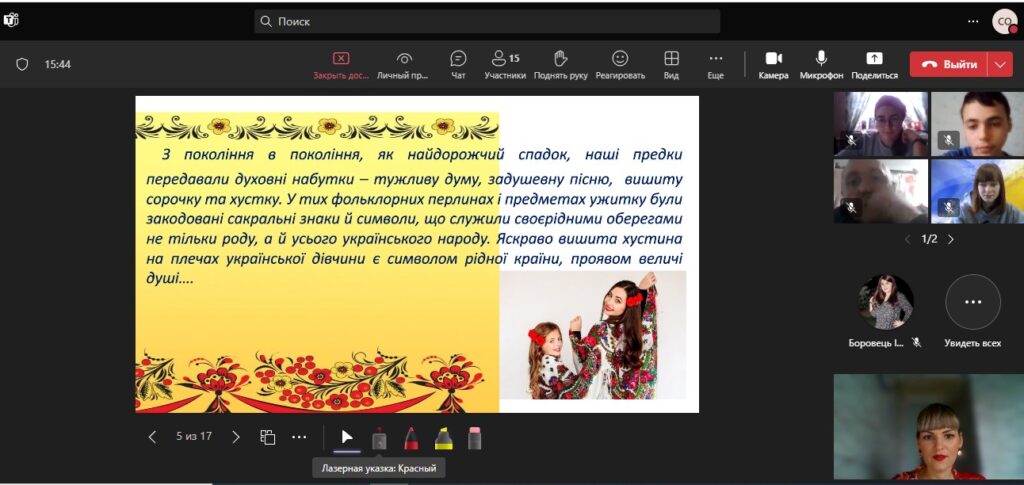
Task: Open the Вид layout options
Action: (671, 64)
